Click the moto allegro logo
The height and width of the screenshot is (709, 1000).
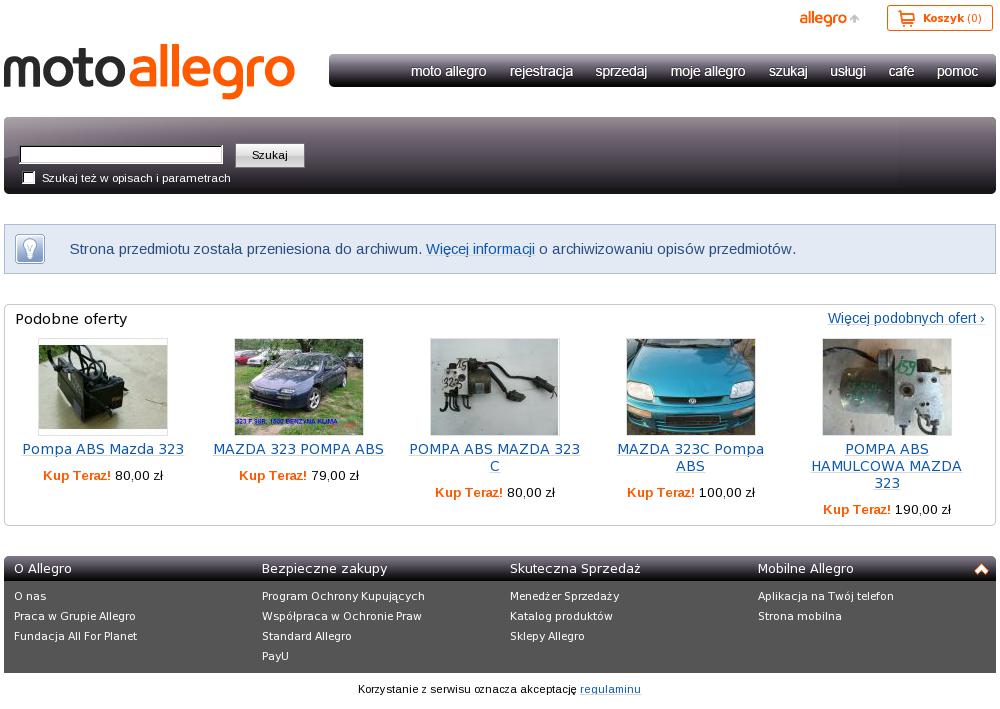pos(149,71)
